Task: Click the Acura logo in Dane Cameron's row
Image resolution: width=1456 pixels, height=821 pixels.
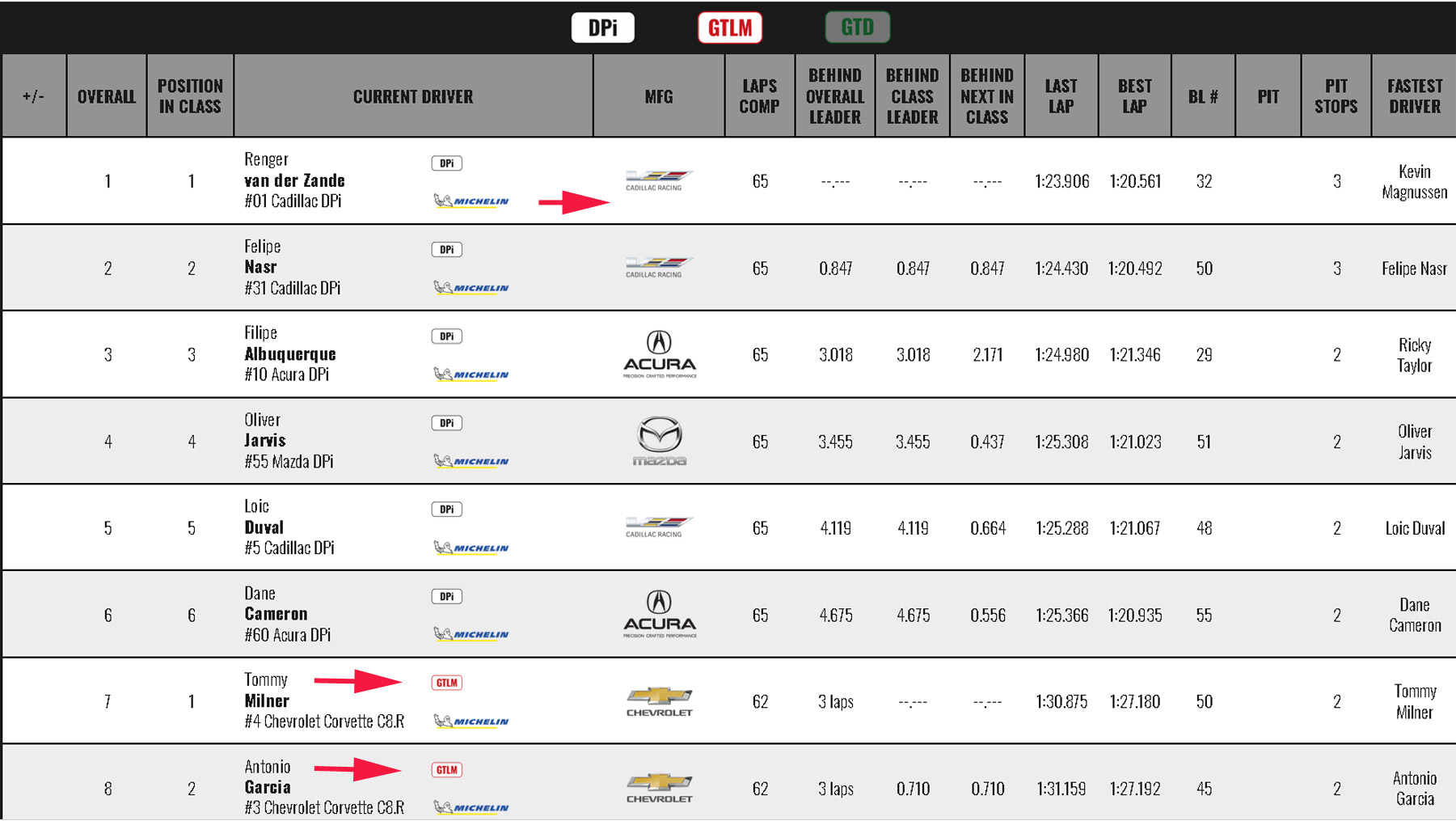Action: pyautogui.click(x=659, y=615)
